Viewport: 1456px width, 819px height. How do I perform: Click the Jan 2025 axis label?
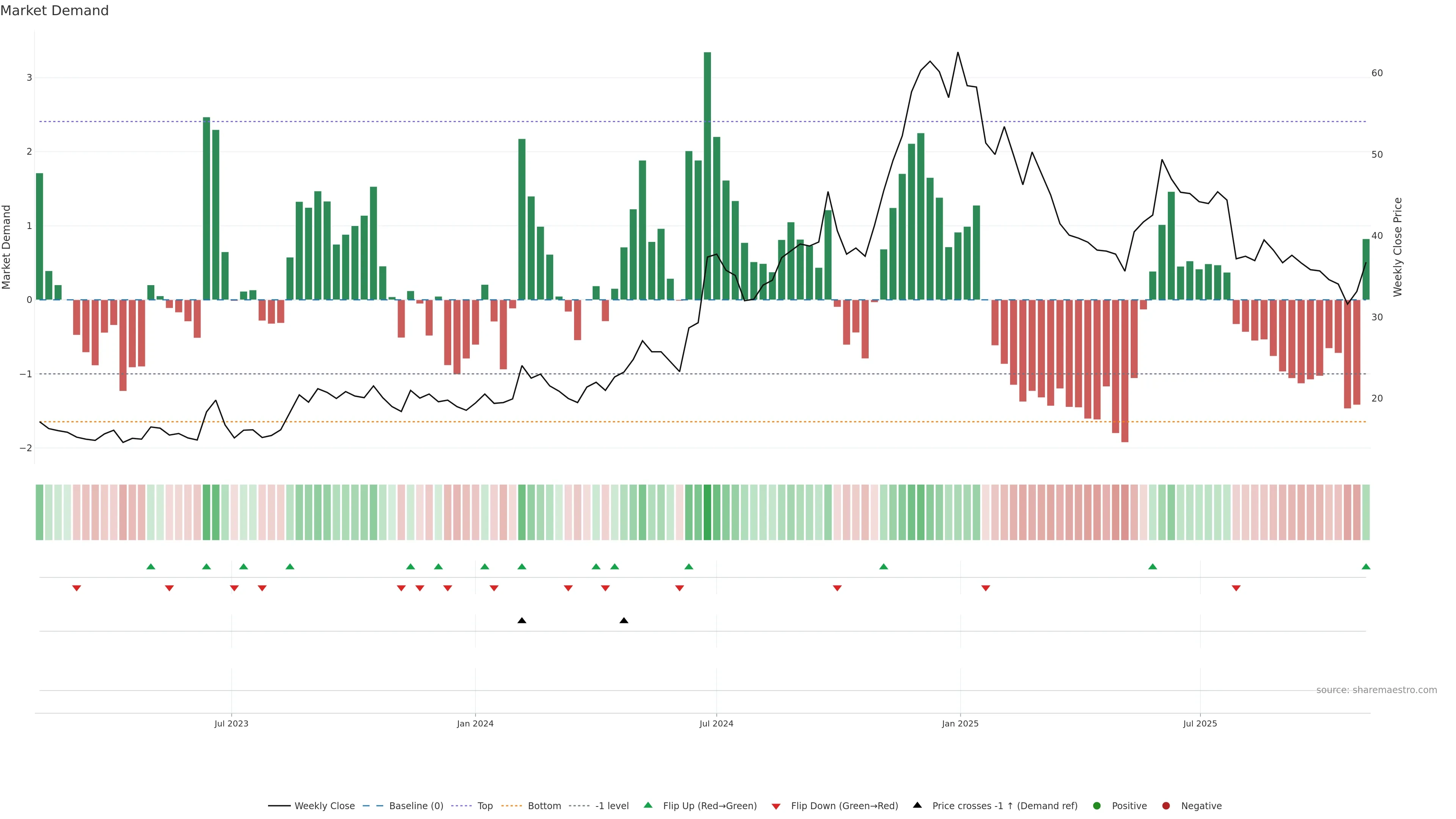[960, 723]
